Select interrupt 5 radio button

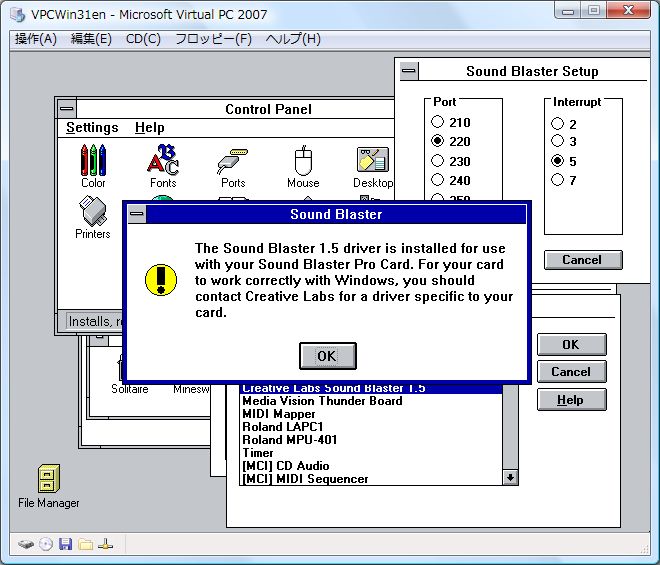557,161
